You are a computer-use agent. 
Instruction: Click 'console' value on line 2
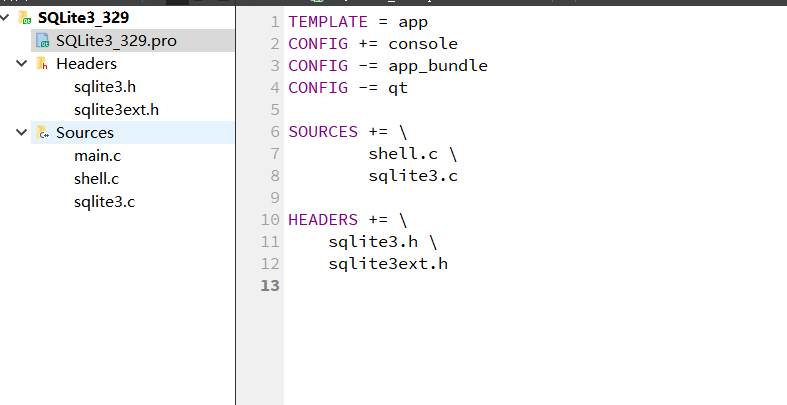[x=423, y=44]
